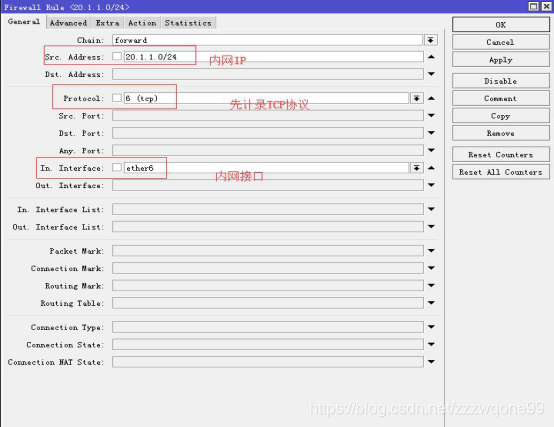Add a Comment to the rule

tap(501, 98)
